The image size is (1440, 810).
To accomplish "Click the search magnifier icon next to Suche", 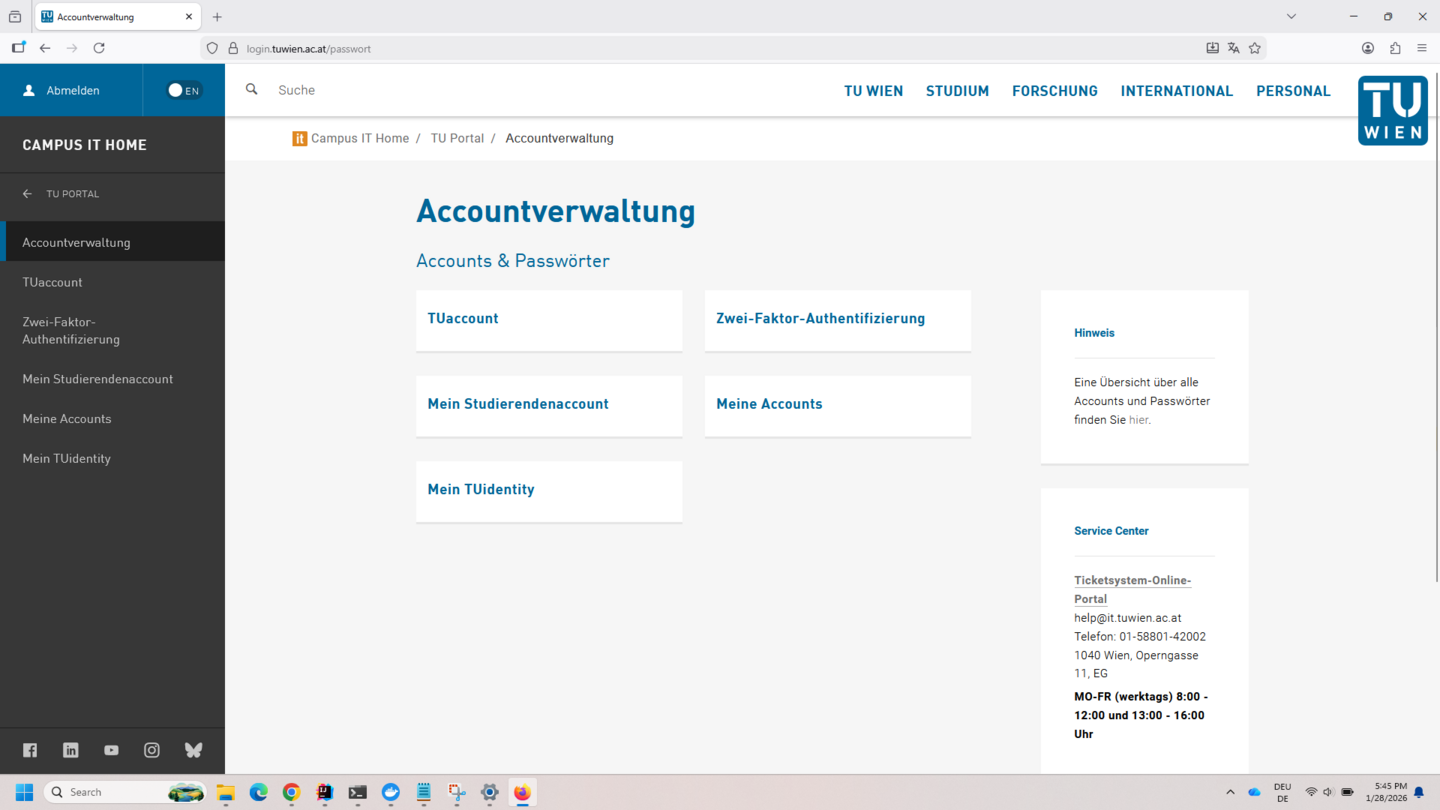I will point(251,89).
